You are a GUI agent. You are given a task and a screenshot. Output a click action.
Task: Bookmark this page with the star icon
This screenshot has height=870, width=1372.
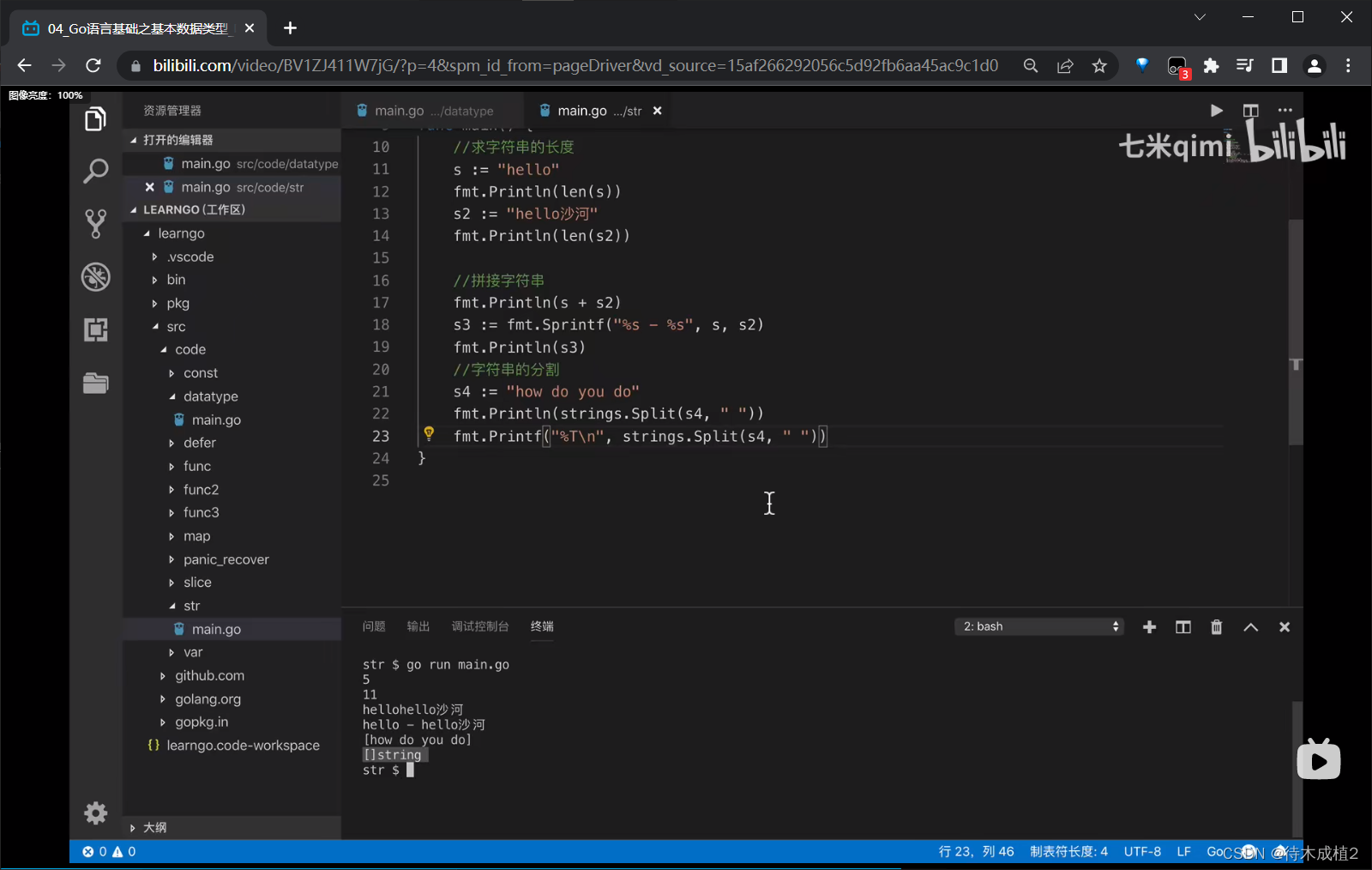coord(1099,66)
